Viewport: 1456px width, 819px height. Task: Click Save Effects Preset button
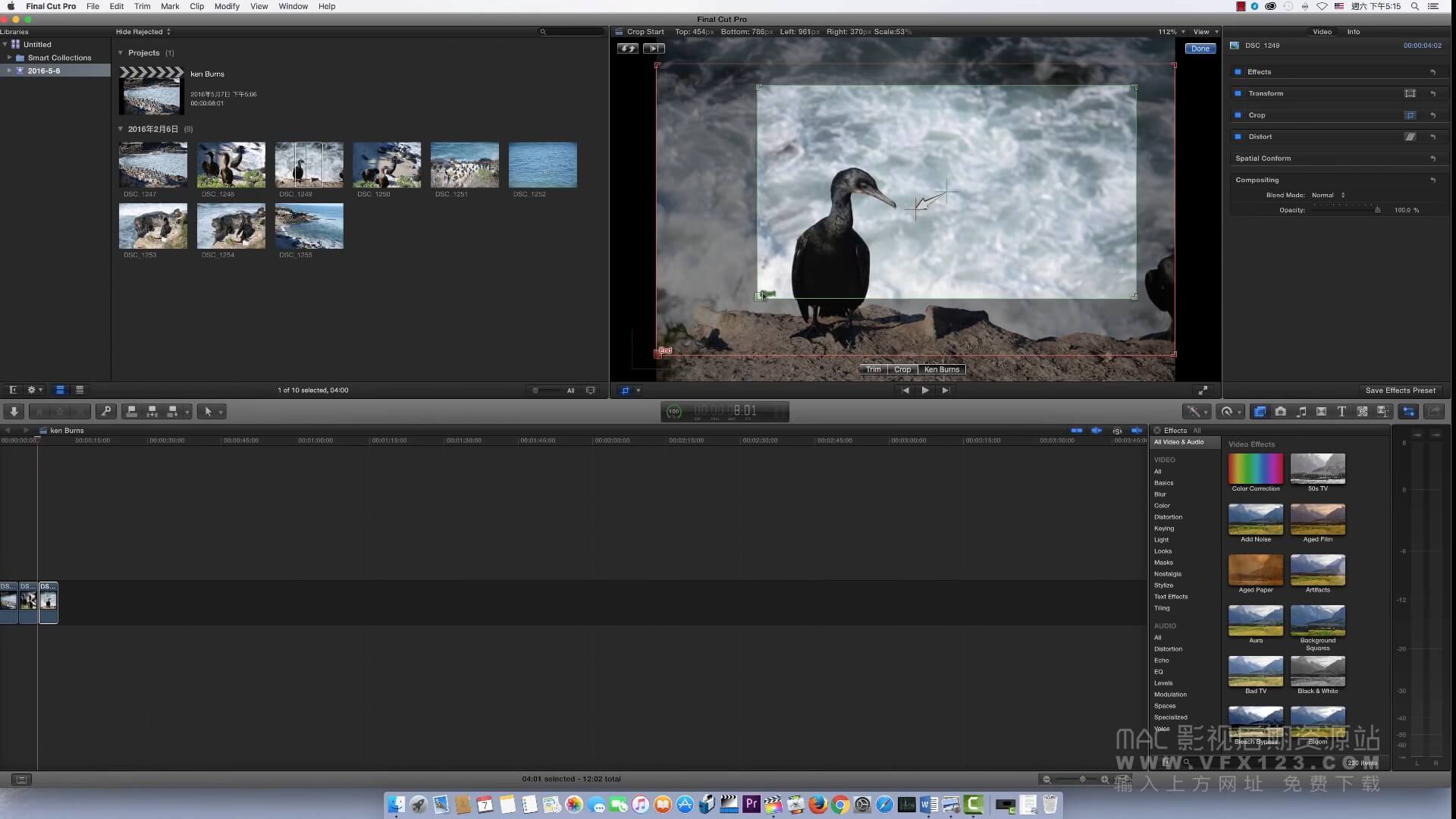tap(1401, 391)
